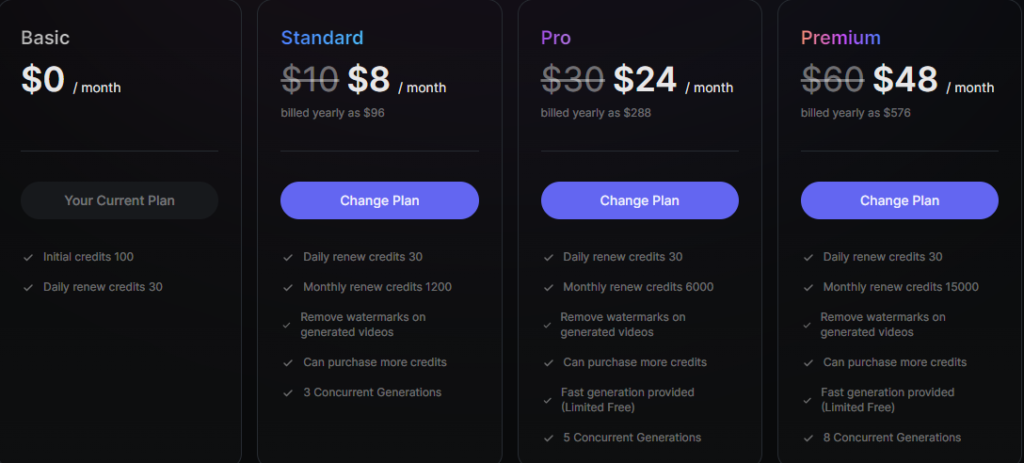Viewport: 1024px width, 463px height.
Task: Select the Standard plan title
Action: tap(322, 38)
